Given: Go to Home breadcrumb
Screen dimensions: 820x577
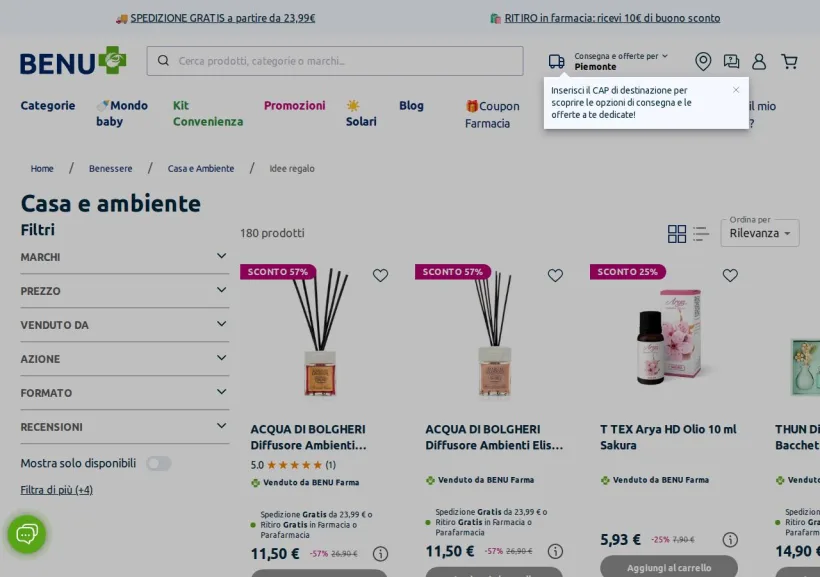Looking at the screenshot, I should tap(42, 168).
